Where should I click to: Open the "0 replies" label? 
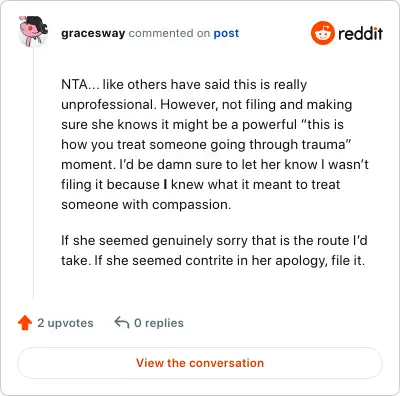pos(159,323)
